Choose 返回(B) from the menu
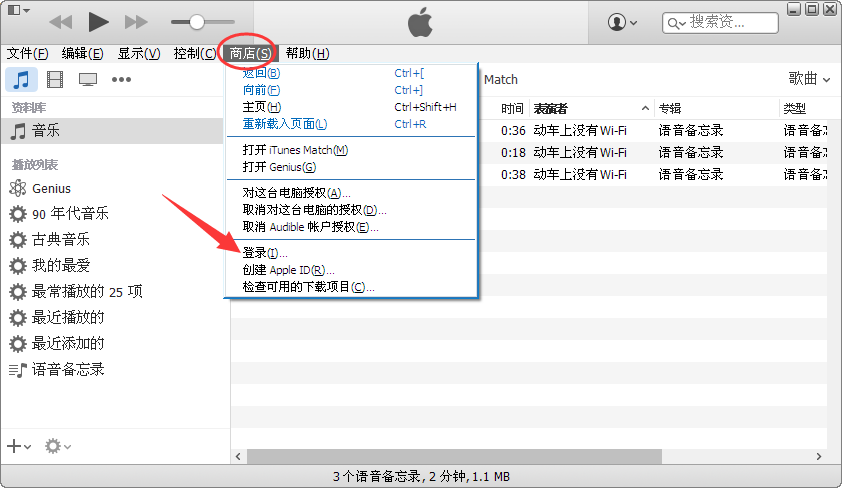 (x=352, y=73)
